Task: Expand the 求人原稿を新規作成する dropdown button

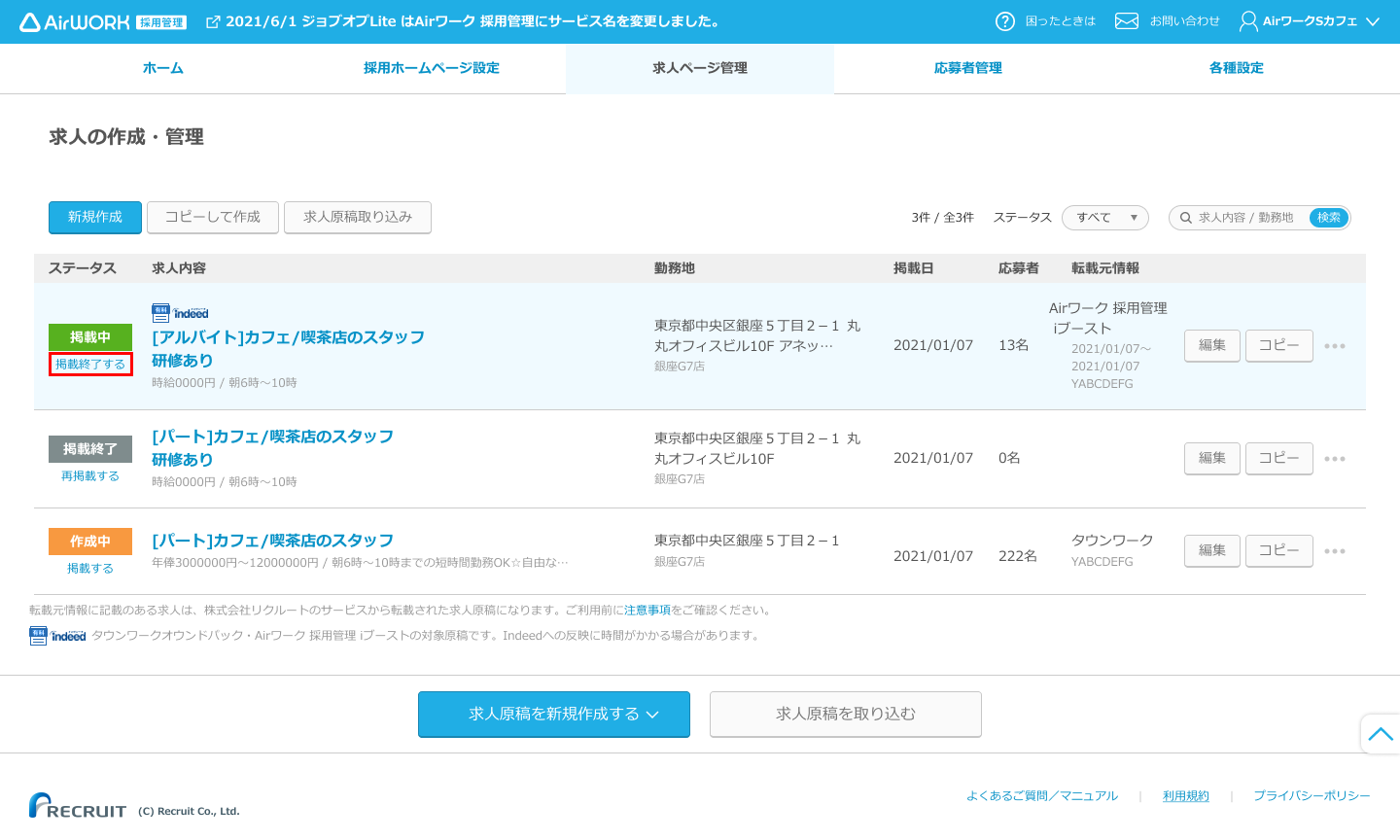Action: coord(554,715)
